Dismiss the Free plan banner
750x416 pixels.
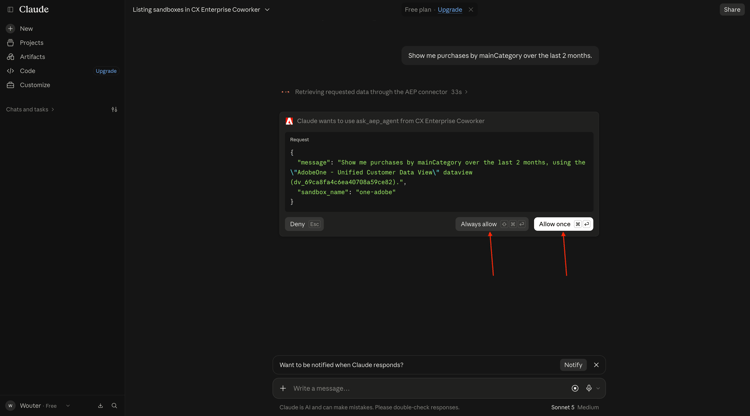[471, 10]
